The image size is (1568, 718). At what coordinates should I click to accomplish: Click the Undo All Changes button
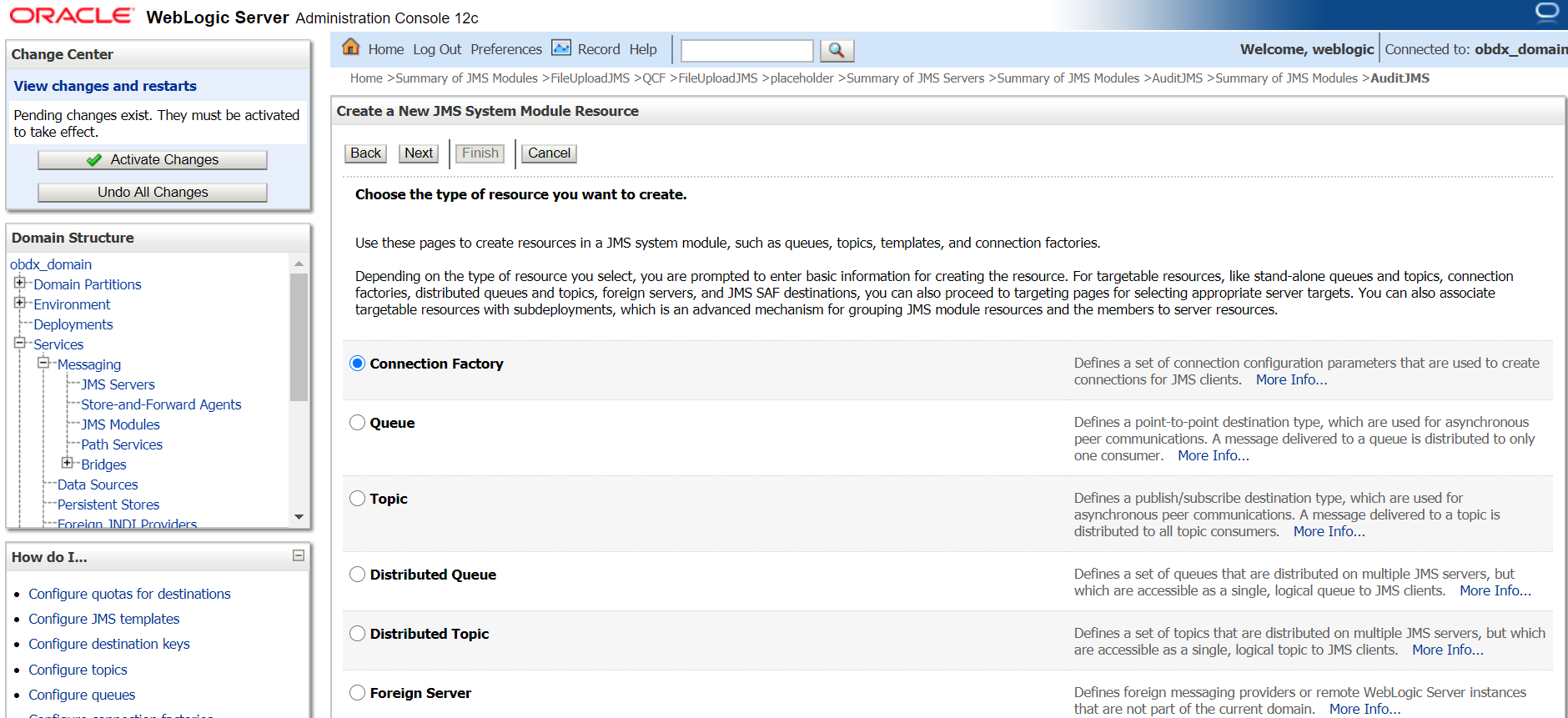(153, 193)
